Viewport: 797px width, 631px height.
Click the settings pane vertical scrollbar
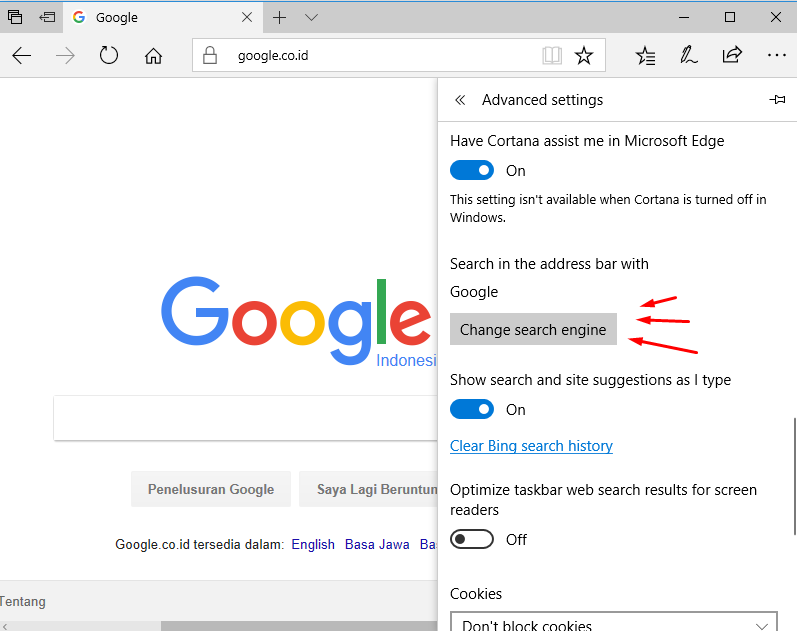point(794,476)
